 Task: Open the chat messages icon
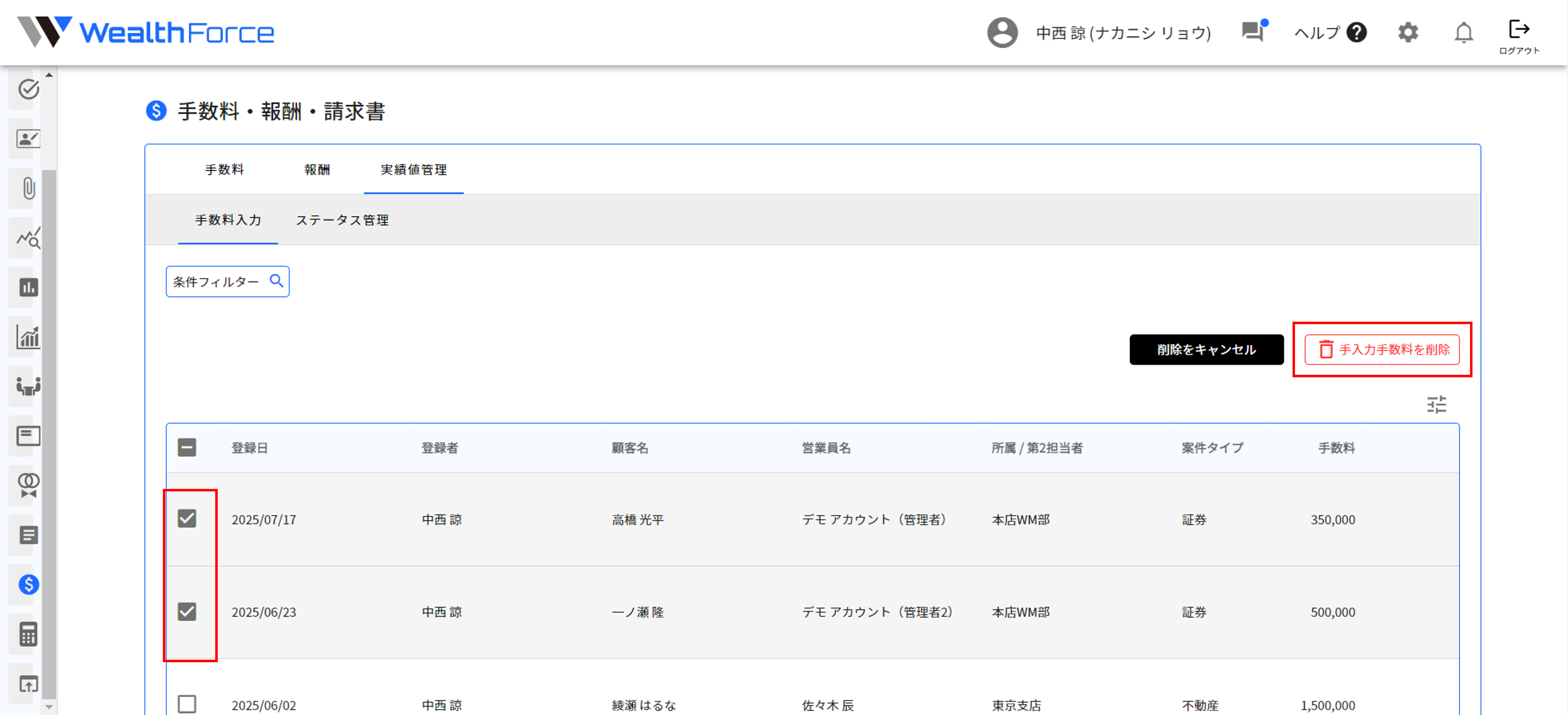[1254, 31]
